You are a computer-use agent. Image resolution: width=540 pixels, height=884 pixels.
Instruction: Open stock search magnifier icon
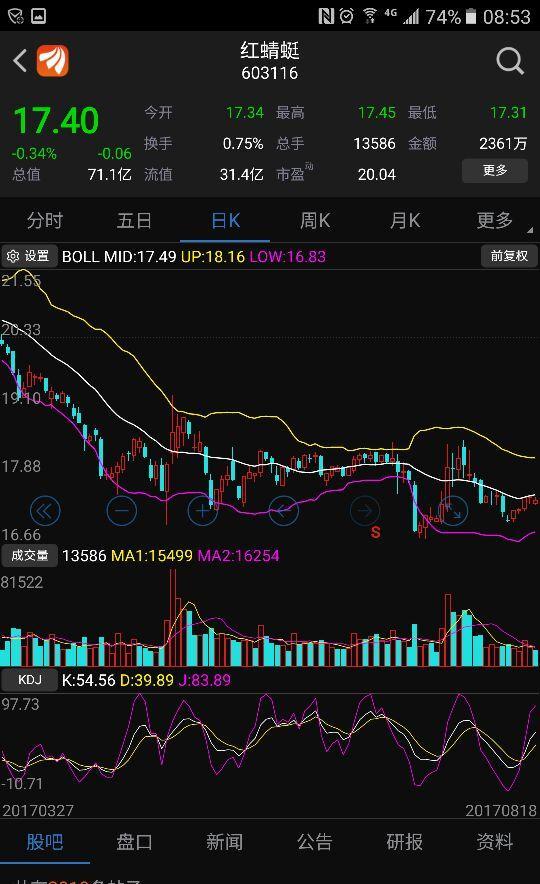point(510,61)
